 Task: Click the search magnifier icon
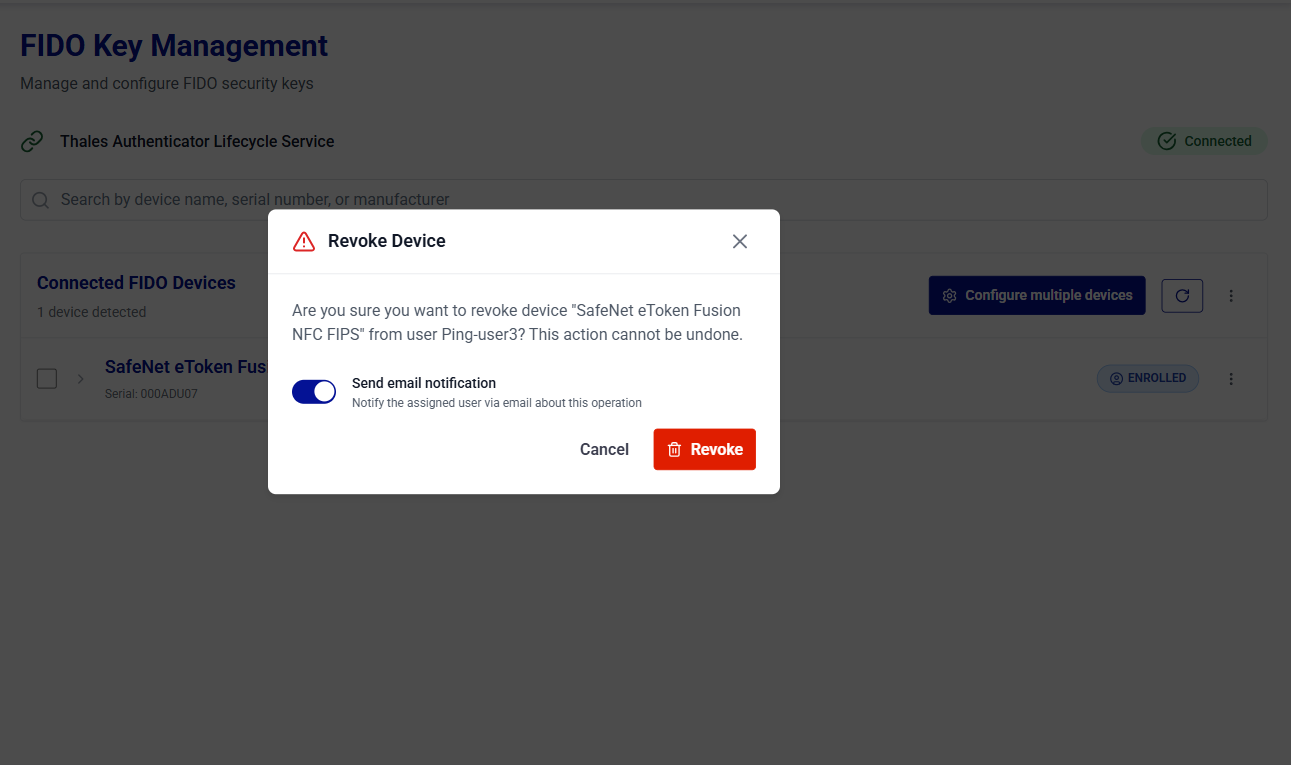pos(41,200)
